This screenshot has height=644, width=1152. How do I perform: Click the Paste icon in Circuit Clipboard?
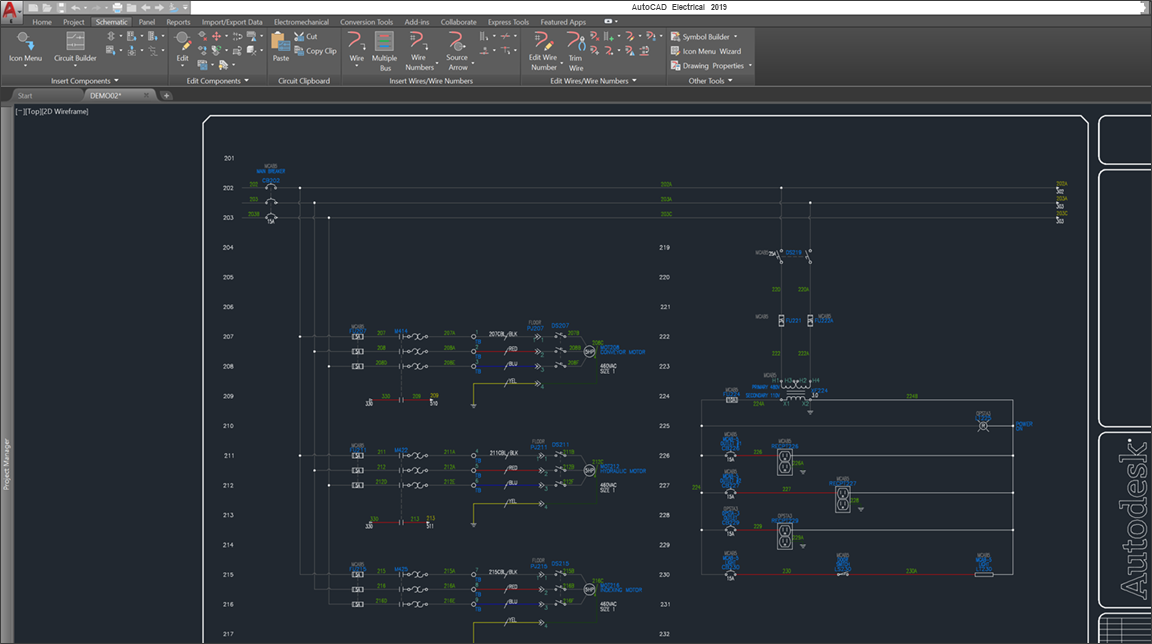click(x=280, y=43)
